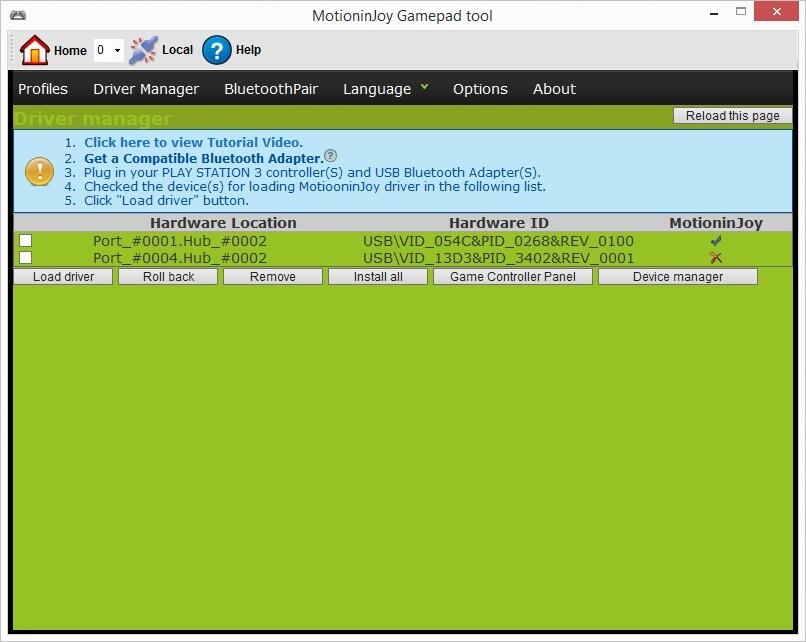806x642 pixels.
Task: Click the gamepad icon in title bar
Action: pyautogui.click(x=18, y=15)
